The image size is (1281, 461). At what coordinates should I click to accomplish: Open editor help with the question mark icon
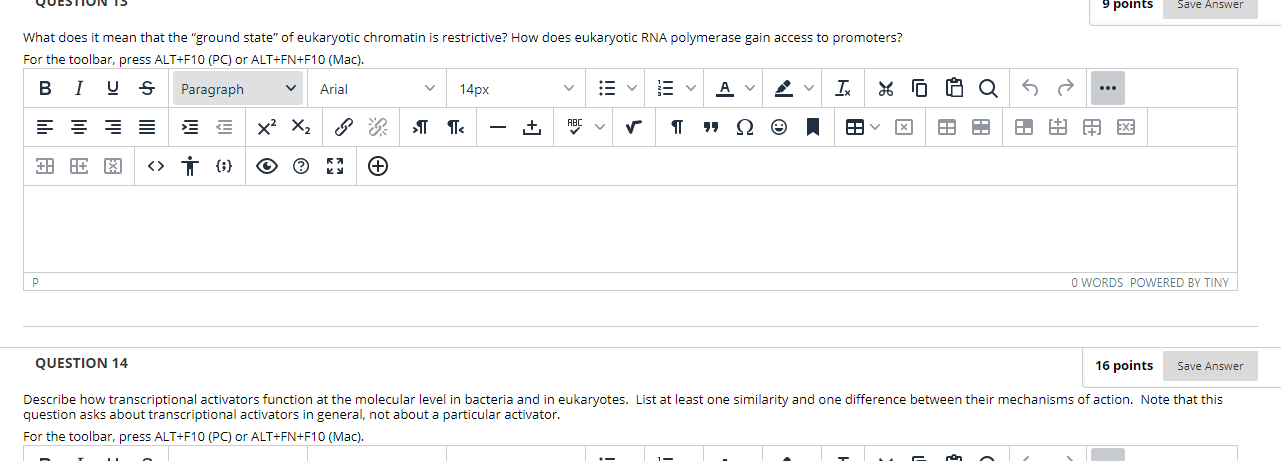[301, 166]
